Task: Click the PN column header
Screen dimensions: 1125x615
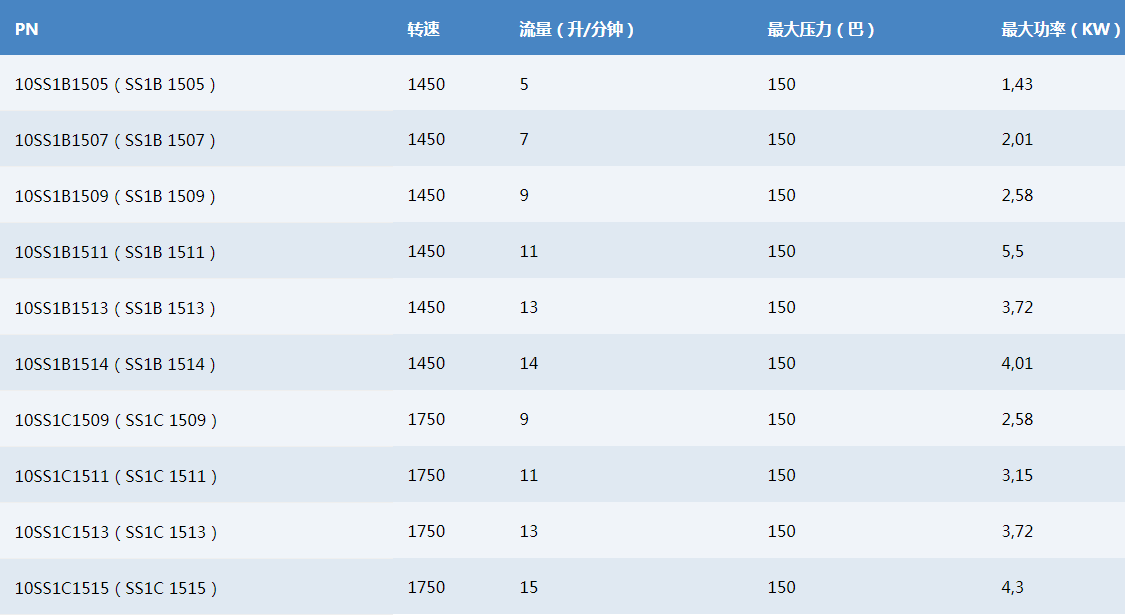Action: point(27,29)
